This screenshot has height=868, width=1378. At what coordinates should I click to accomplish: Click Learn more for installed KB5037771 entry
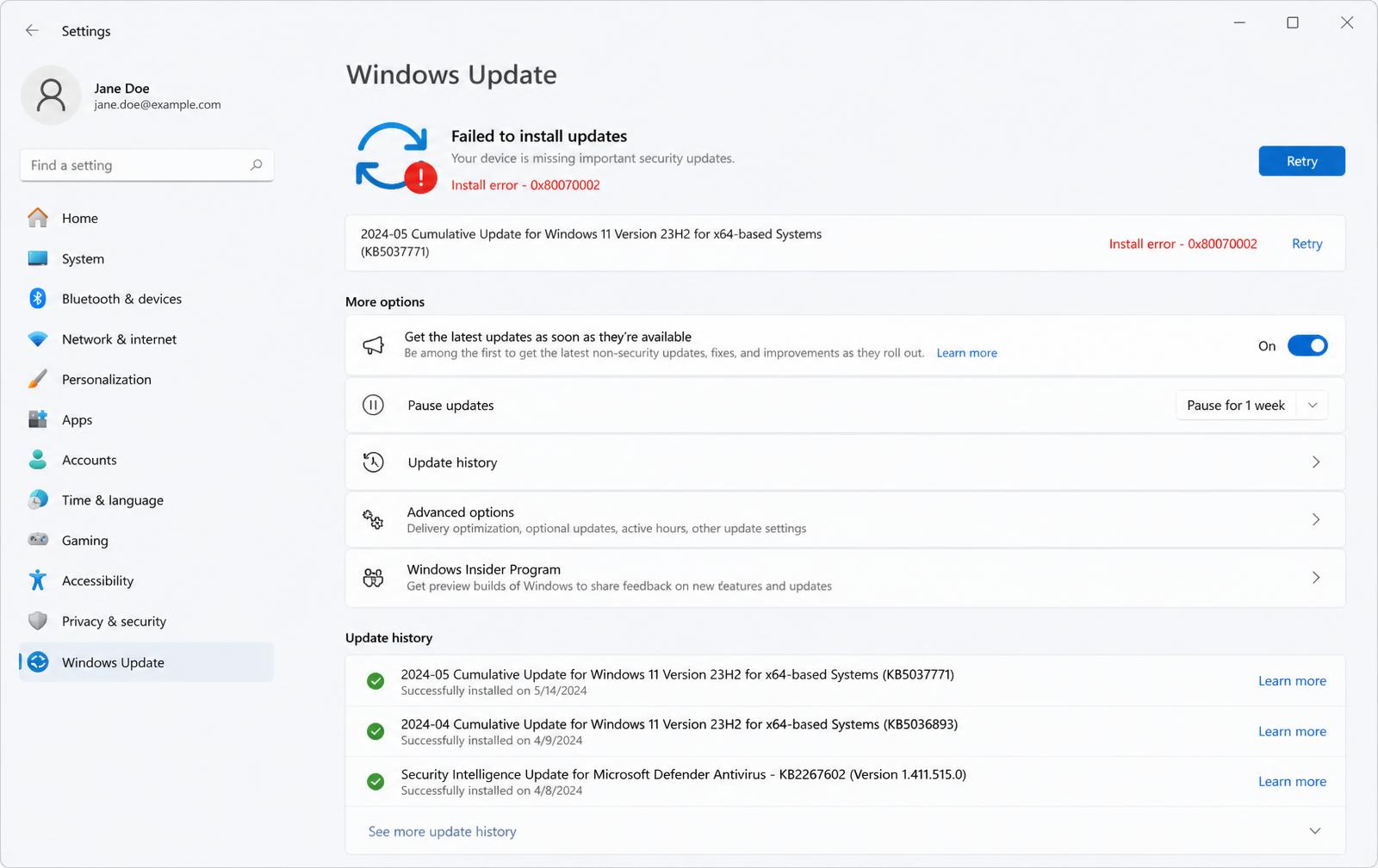(x=1292, y=680)
